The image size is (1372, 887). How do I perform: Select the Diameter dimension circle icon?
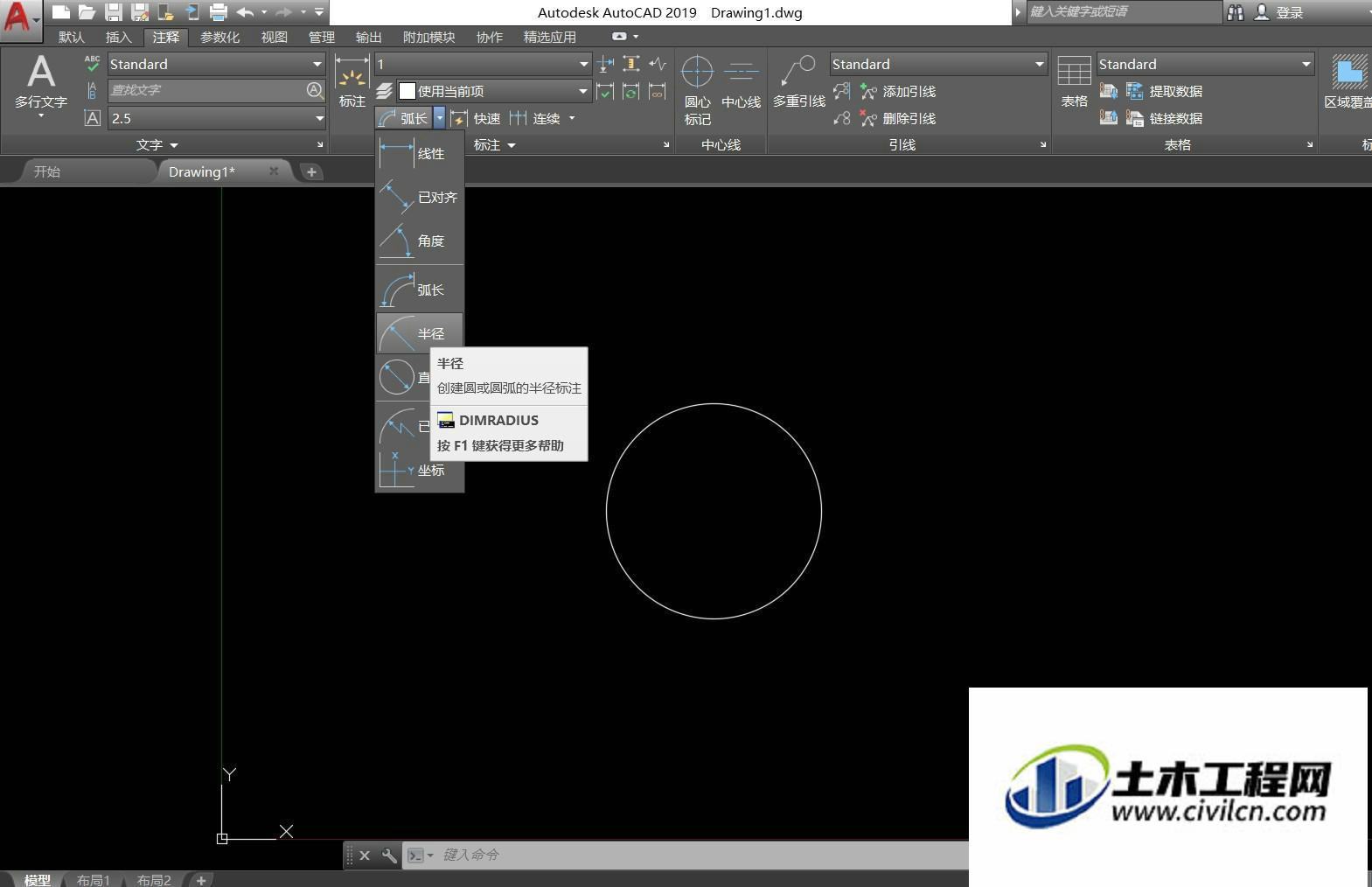point(397,378)
